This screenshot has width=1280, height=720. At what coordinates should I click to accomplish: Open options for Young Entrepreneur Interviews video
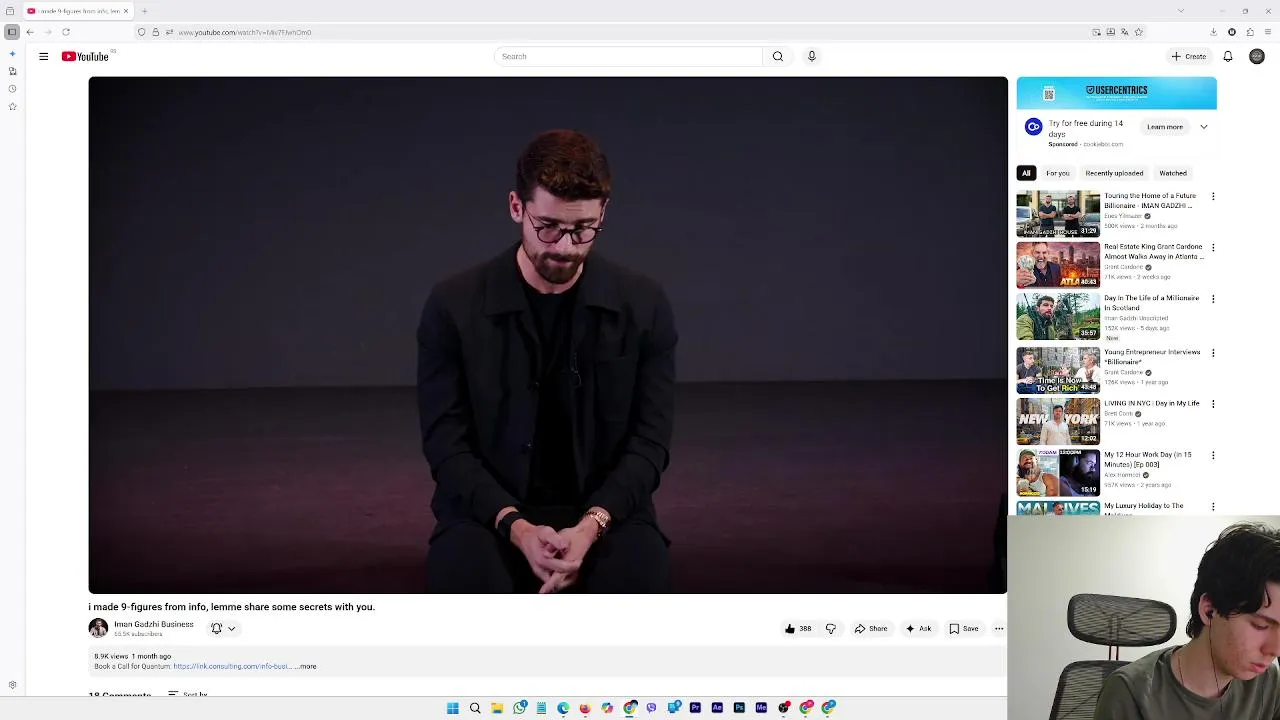[1213, 353]
